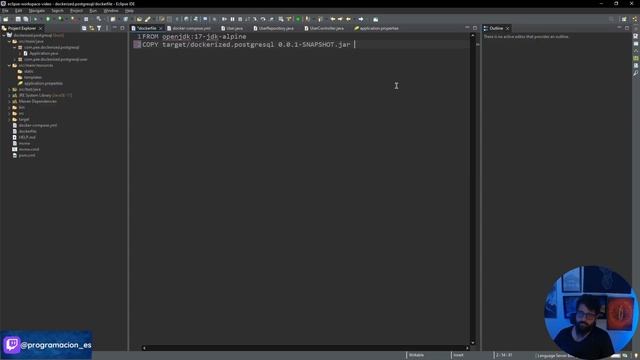Collapse the src/main/java folder
This screenshot has height=360, width=640.
pos(9,42)
